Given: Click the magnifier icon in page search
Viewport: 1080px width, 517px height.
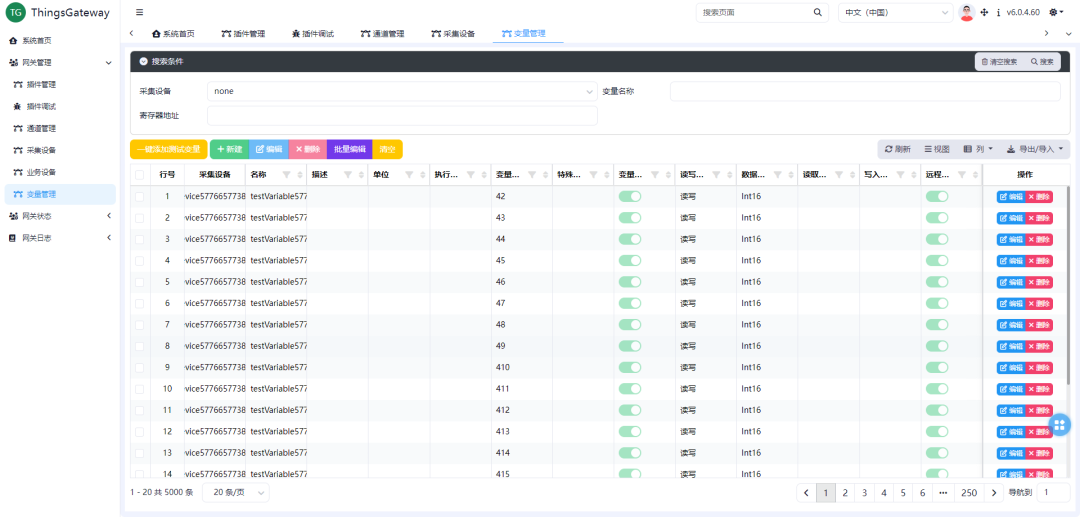Looking at the screenshot, I should click(817, 13).
